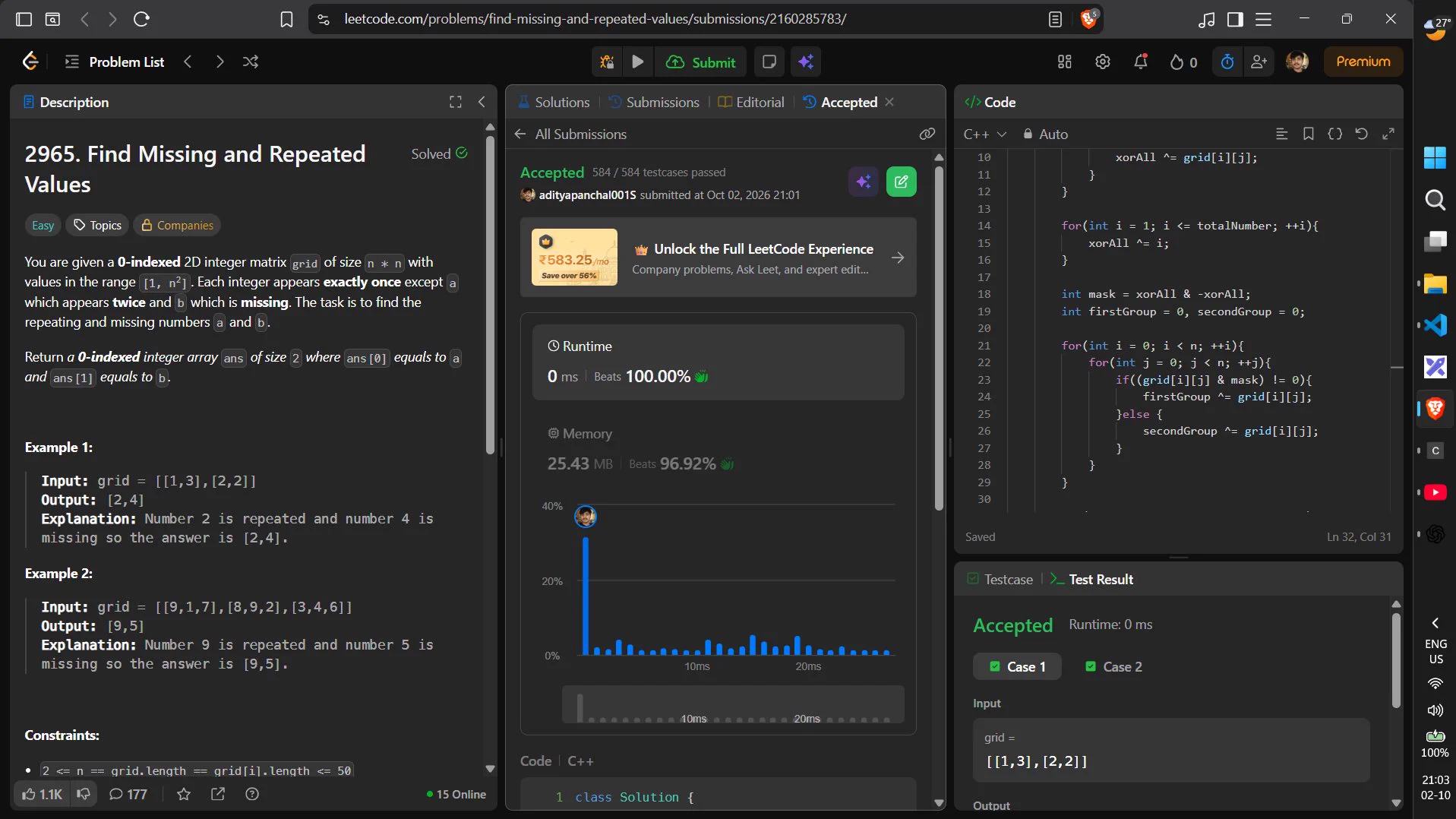Open the layout grid icon in the top bar
Image resolution: width=1456 pixels, height=819 pixels.
[x=1065, y=62]
